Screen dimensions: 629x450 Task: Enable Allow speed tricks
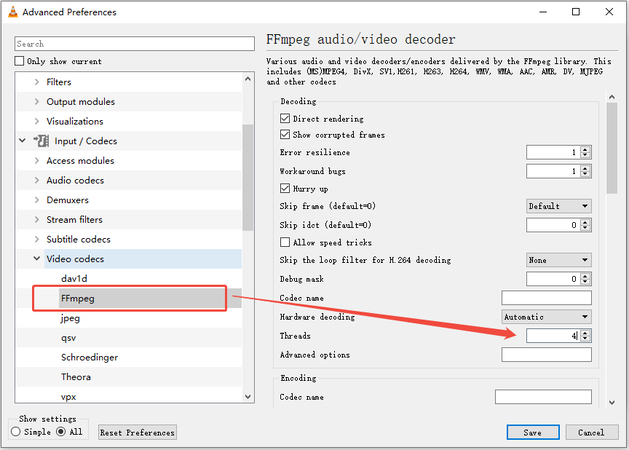(x=285, y=242)
